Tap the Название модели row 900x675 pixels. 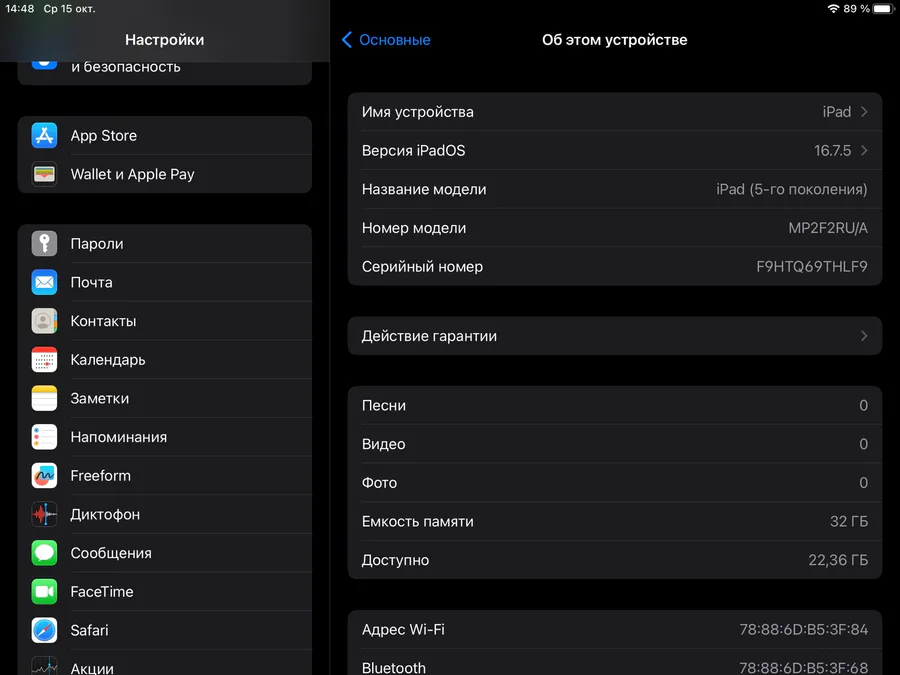click(x=615, y=189)
